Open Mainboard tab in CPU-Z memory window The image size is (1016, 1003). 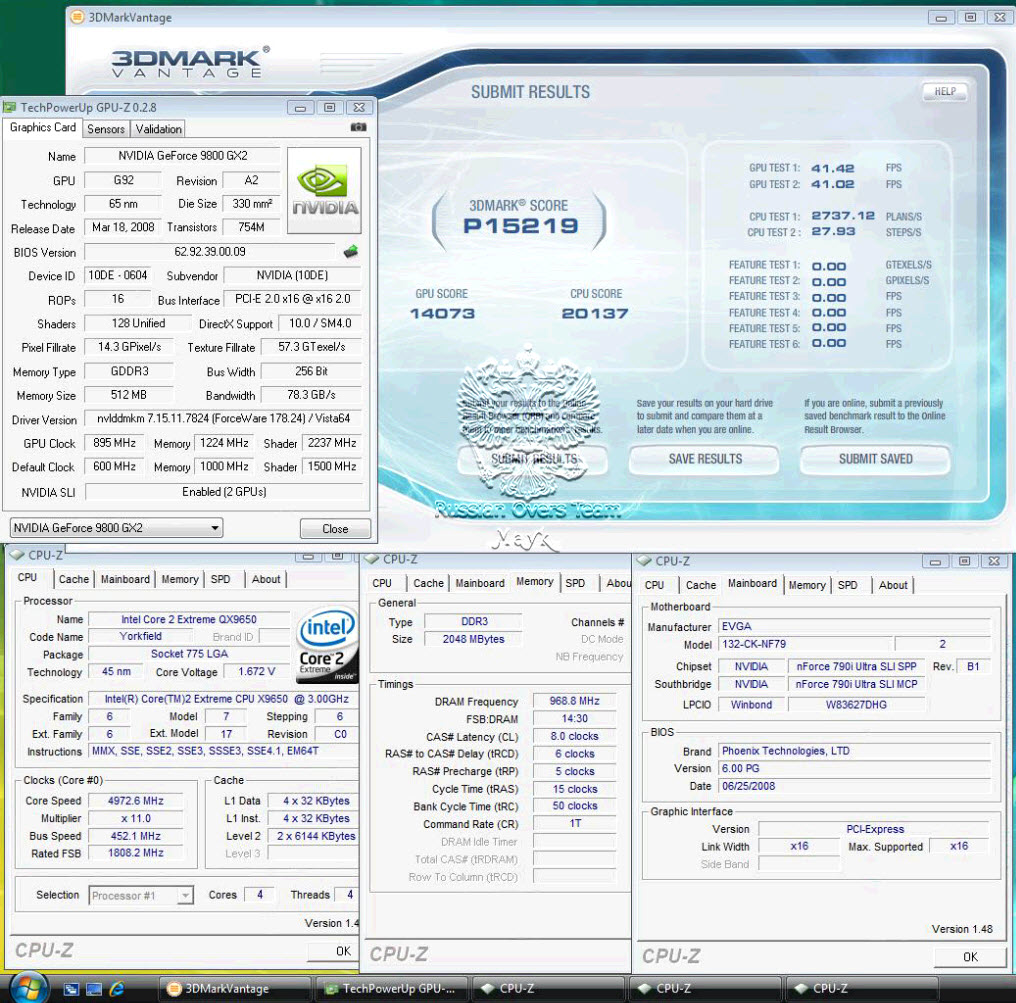[479, 583]
